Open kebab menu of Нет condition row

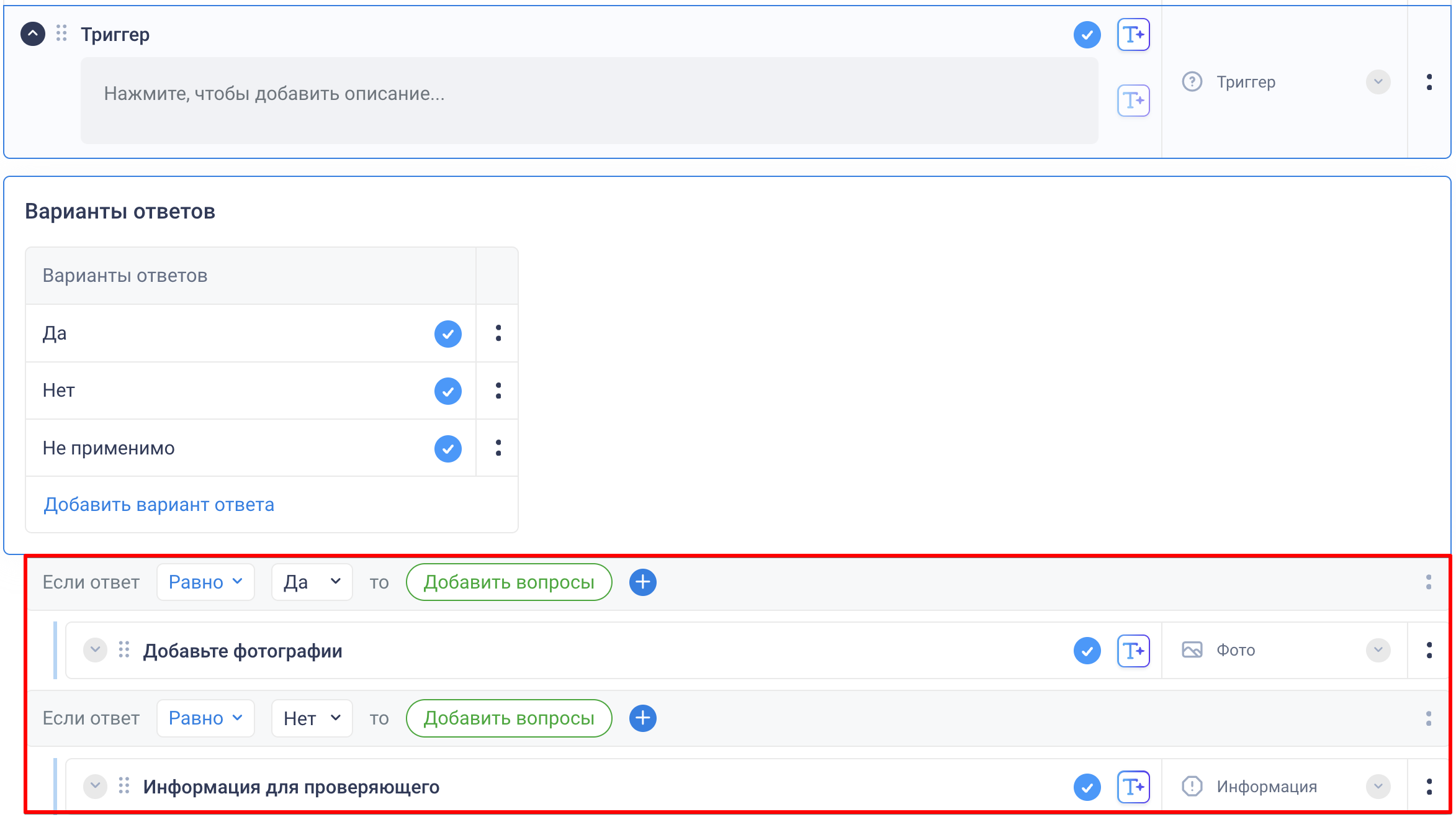tap(1428, 718)
